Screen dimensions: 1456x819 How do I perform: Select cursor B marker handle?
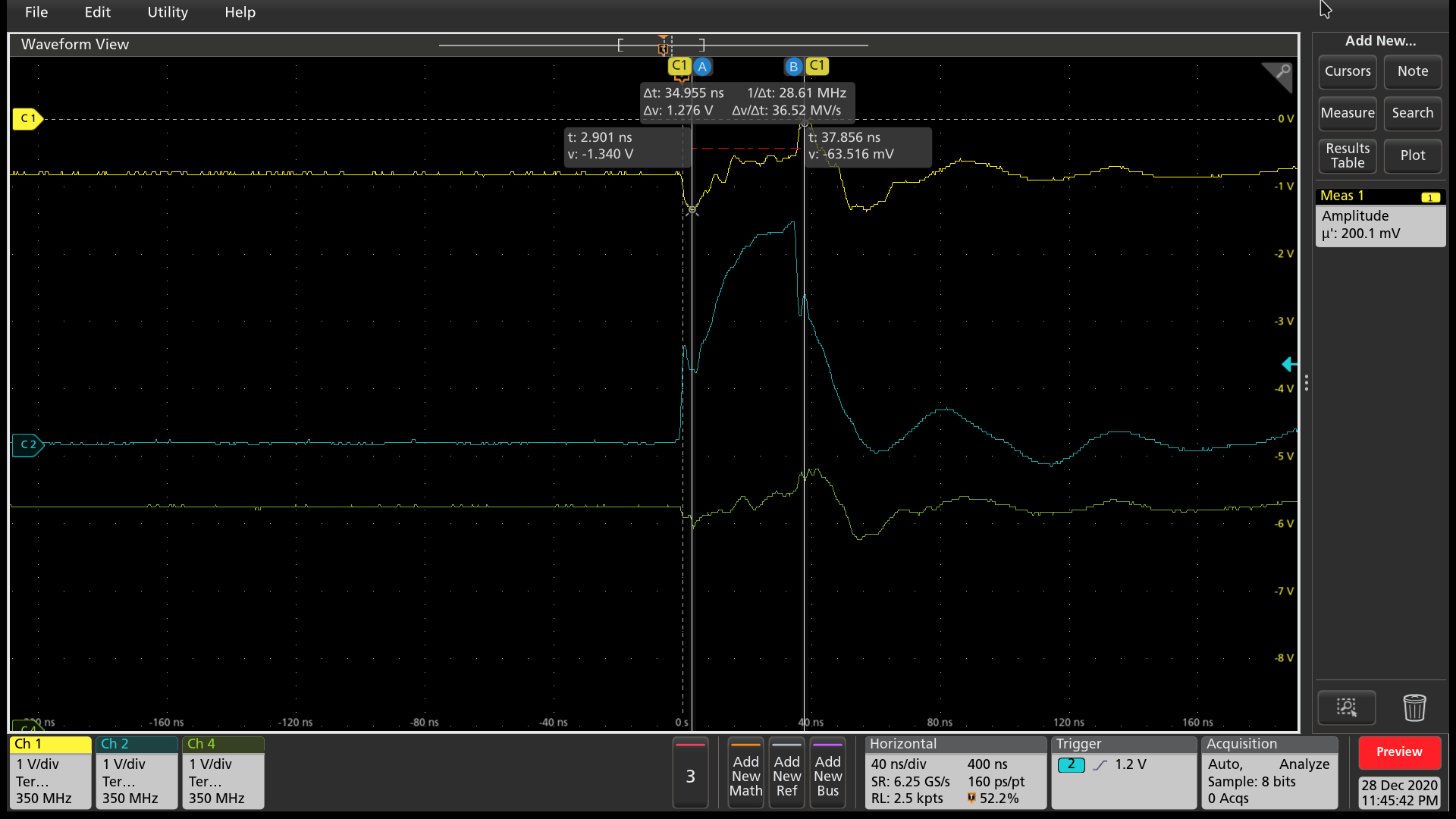(793, 67)
